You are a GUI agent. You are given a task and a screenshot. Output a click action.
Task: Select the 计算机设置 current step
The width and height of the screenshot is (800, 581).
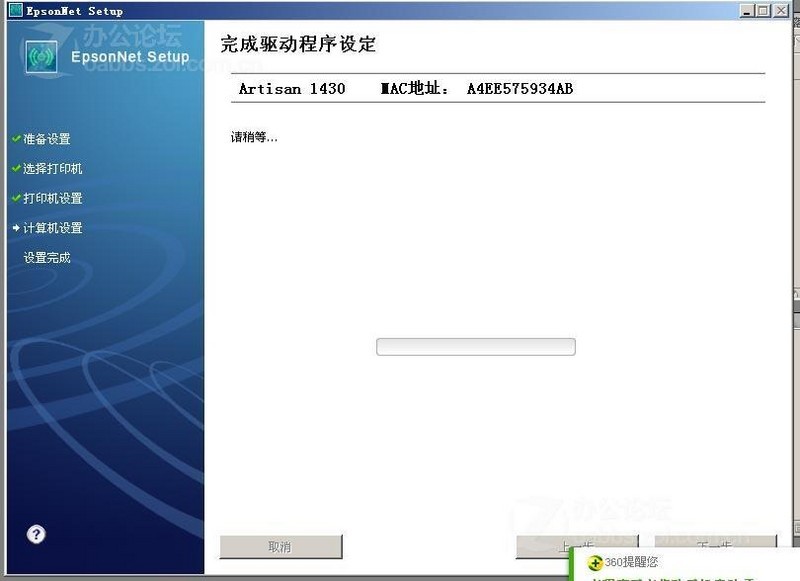click(53, 228)
